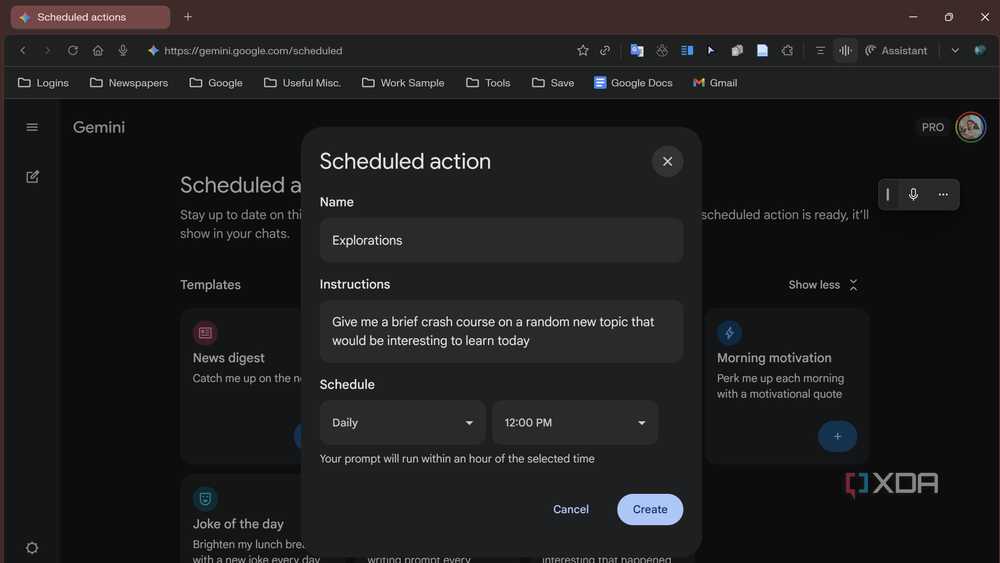
Task: Open the Work Sample bookmark folder
Action: [403, 83]
